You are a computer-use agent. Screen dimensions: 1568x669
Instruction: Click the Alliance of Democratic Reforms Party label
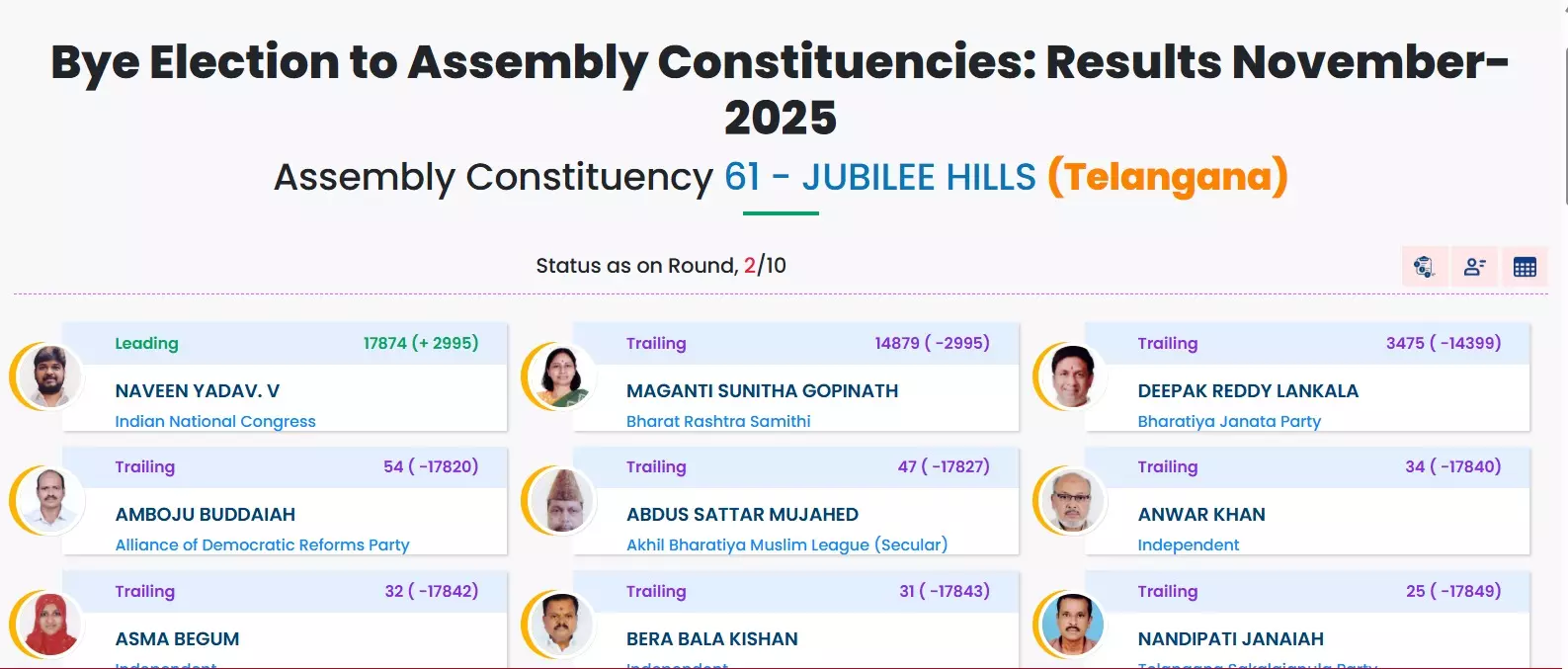click(262, 544)
